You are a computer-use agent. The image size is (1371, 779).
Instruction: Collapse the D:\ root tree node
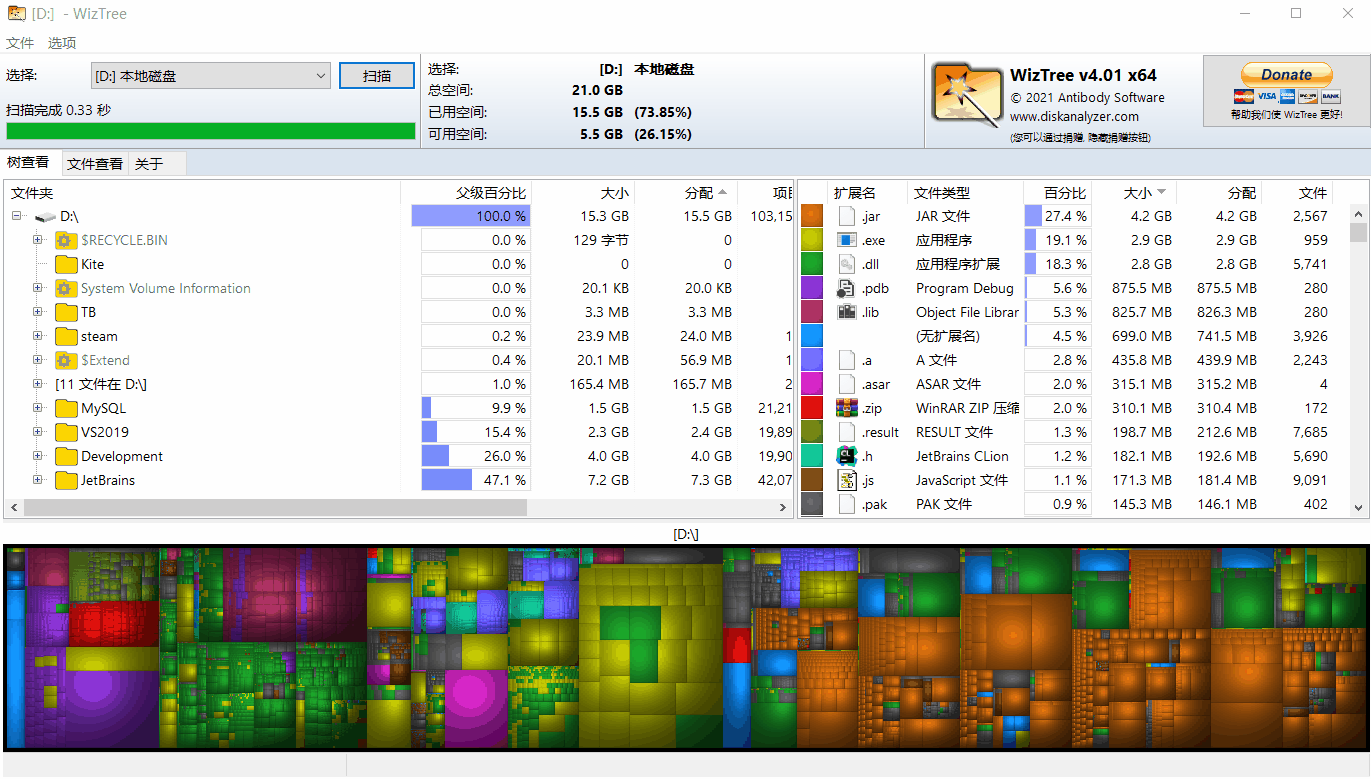17,216
